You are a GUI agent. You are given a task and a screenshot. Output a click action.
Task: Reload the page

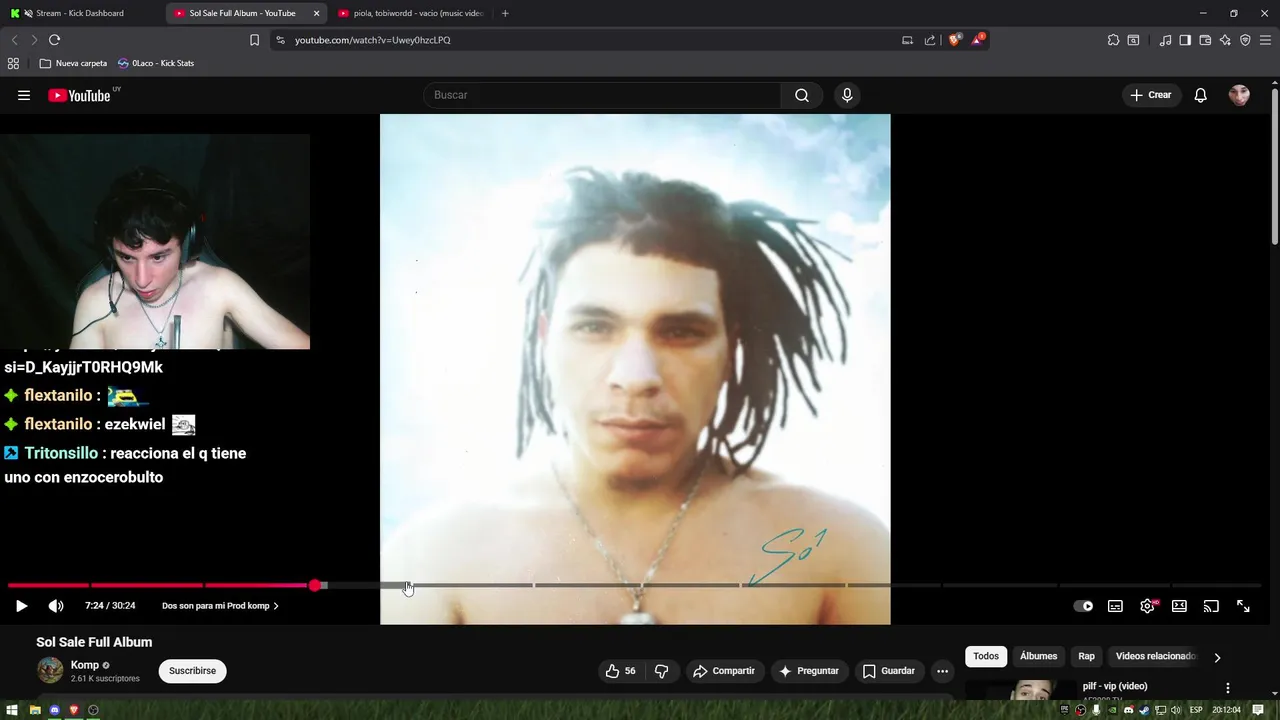54,40
